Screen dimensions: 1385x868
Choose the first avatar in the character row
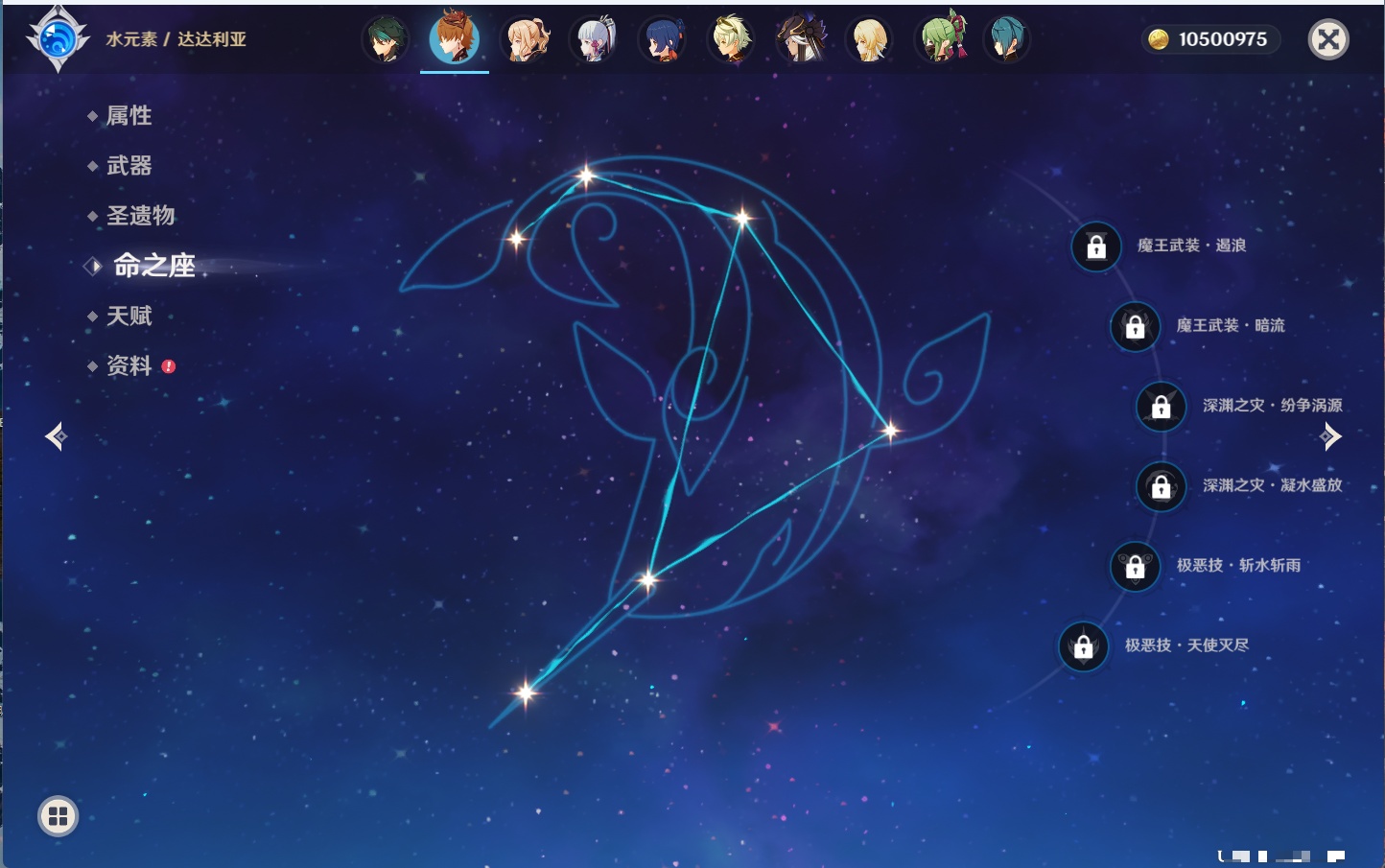pyautogui.click(x=386, y=39)
